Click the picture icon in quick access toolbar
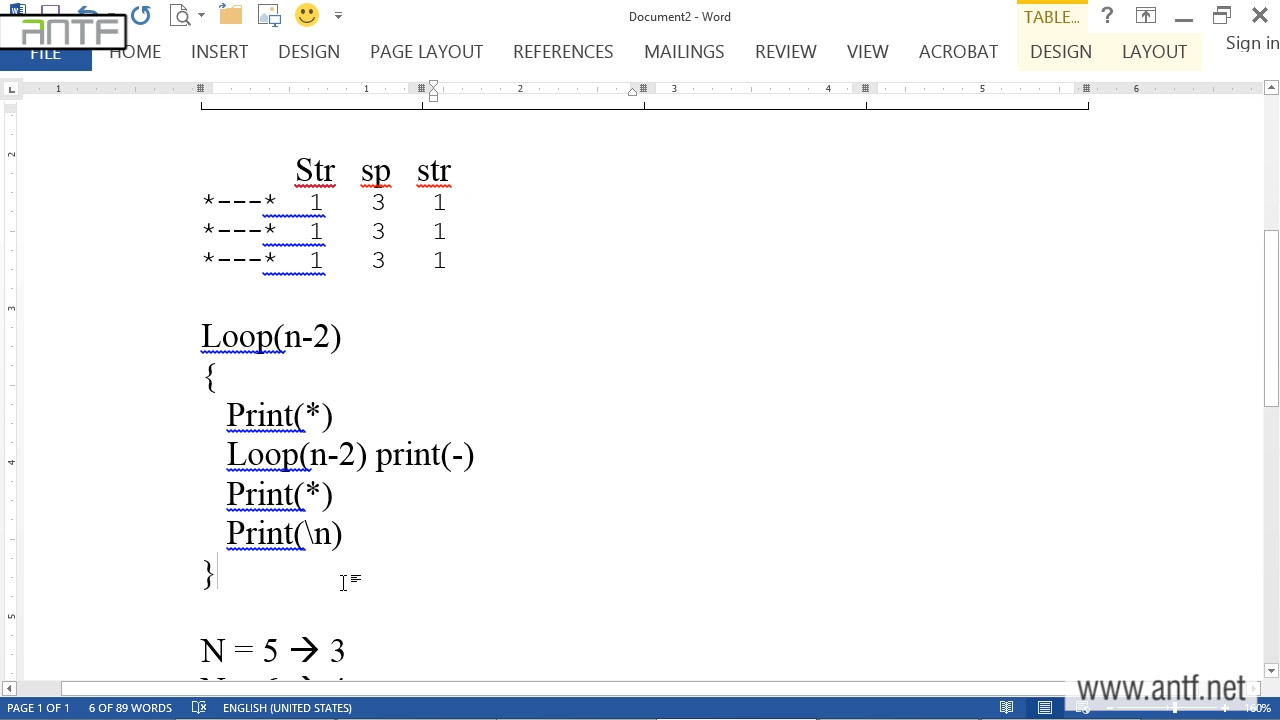1280x720 pixels. click(269, 16)
